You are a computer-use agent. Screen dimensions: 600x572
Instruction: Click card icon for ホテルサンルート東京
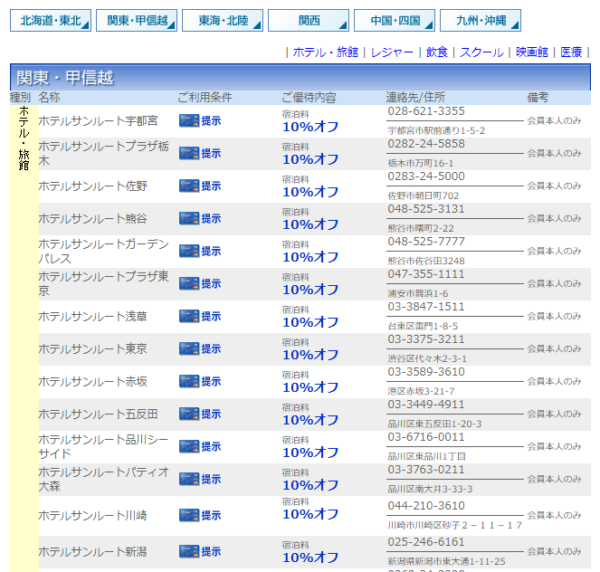[189, 349]
